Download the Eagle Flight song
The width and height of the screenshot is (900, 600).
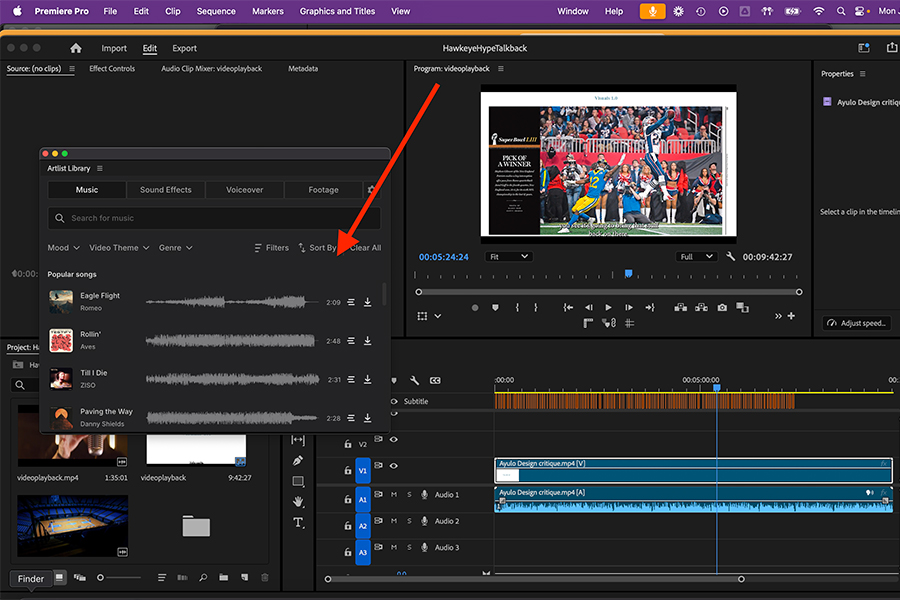point(367,303)
